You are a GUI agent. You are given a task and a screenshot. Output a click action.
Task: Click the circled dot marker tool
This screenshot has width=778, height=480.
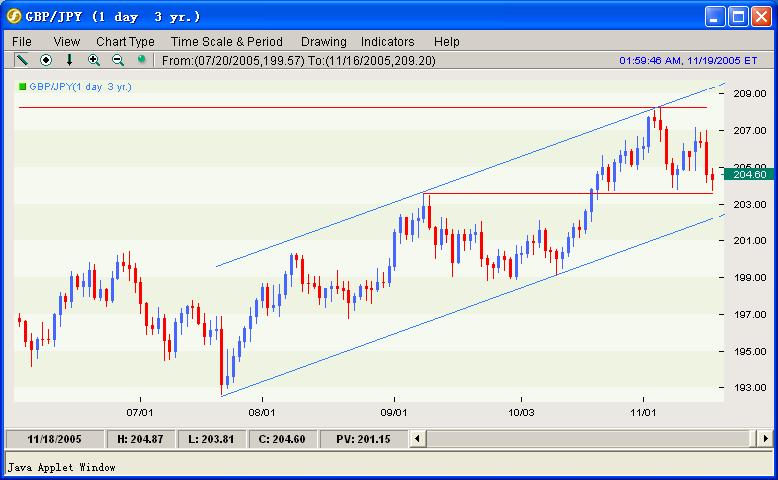tap(45, 60)
